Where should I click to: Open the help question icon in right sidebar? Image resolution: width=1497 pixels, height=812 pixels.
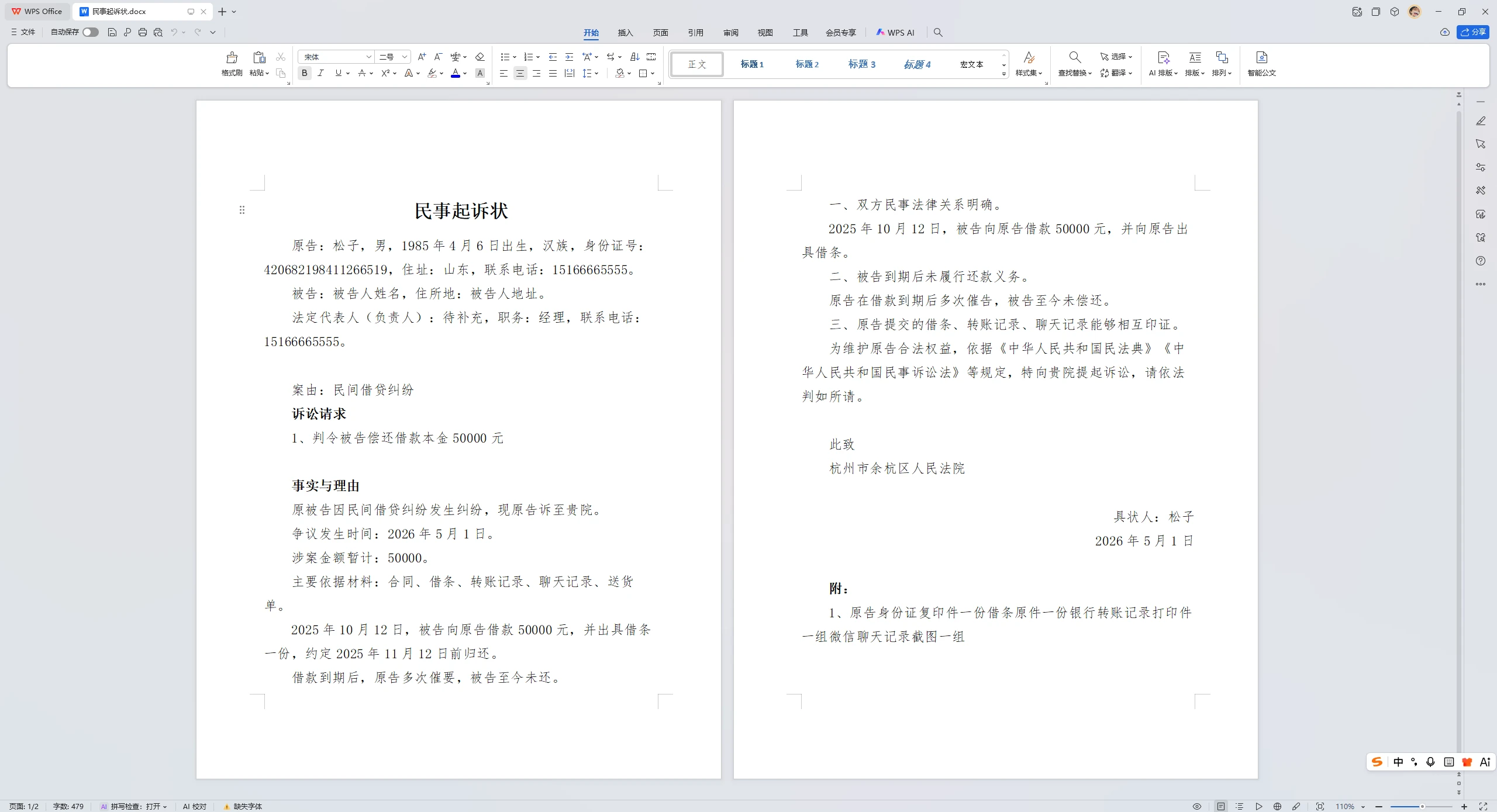click(1481, 261)
